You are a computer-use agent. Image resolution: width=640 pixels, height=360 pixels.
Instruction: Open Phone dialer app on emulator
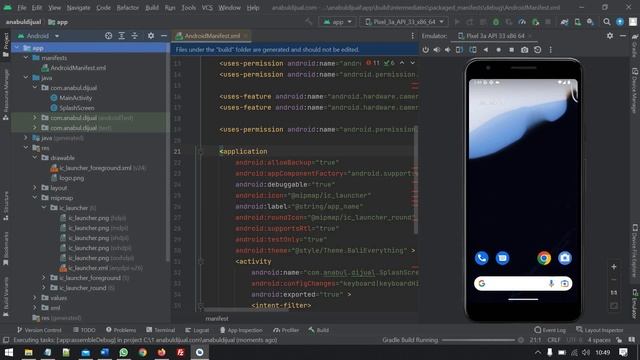(x=482, y=258)
